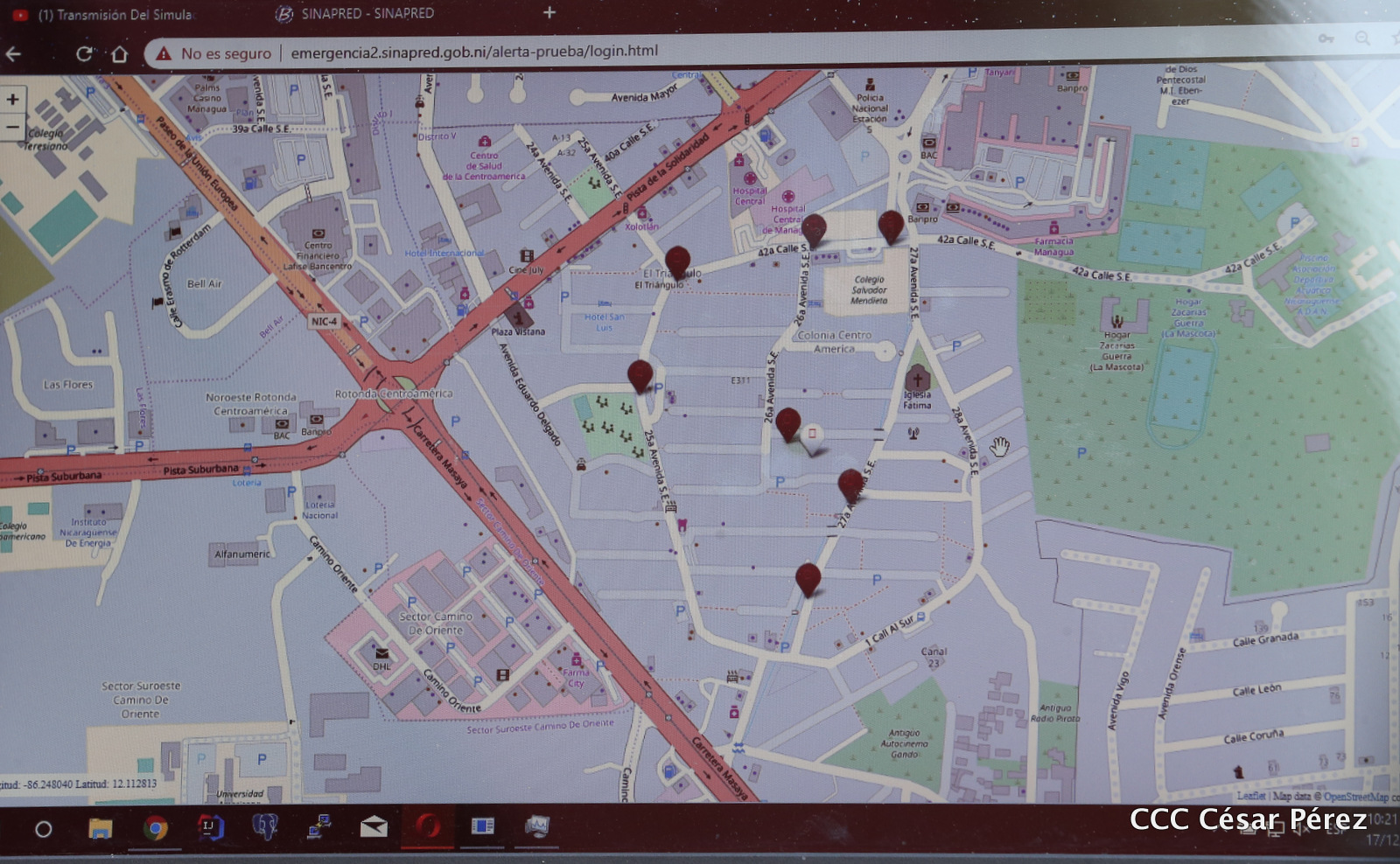Click the Longitud Latitud coordinates readout
Image resolution: width=1400 pixels, height=864 pixels.
[79, 784]
